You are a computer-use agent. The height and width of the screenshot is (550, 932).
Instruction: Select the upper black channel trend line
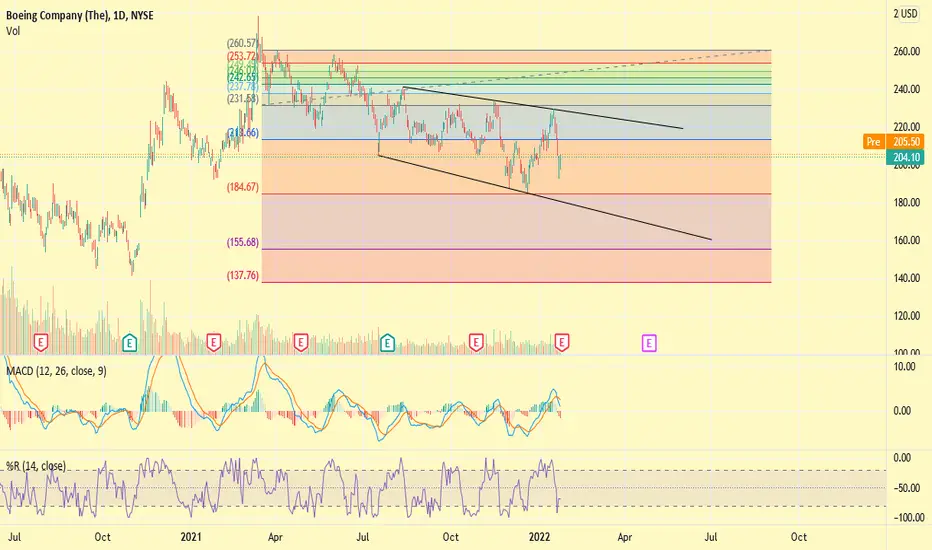click(543, 108)
